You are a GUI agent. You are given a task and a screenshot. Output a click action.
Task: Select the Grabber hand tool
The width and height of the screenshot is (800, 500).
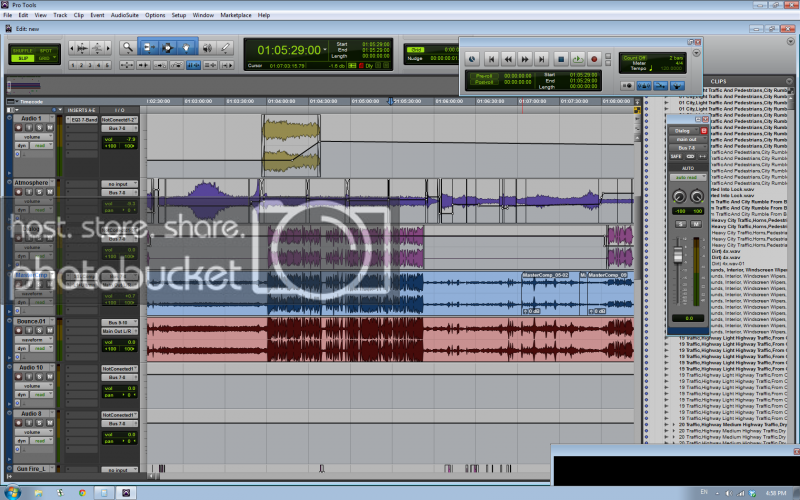(186, 48)
